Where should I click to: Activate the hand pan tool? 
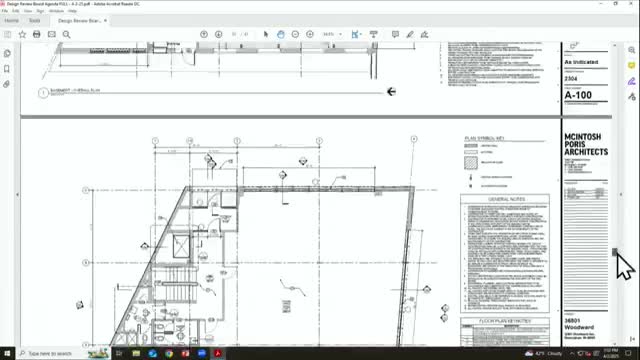pos(280,34)
